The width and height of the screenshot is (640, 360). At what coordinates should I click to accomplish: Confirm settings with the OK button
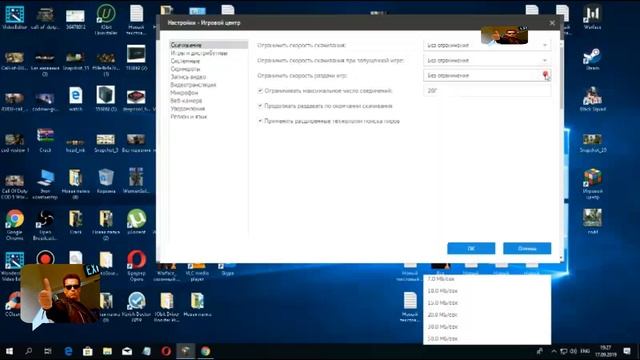(x=471, y=248)
